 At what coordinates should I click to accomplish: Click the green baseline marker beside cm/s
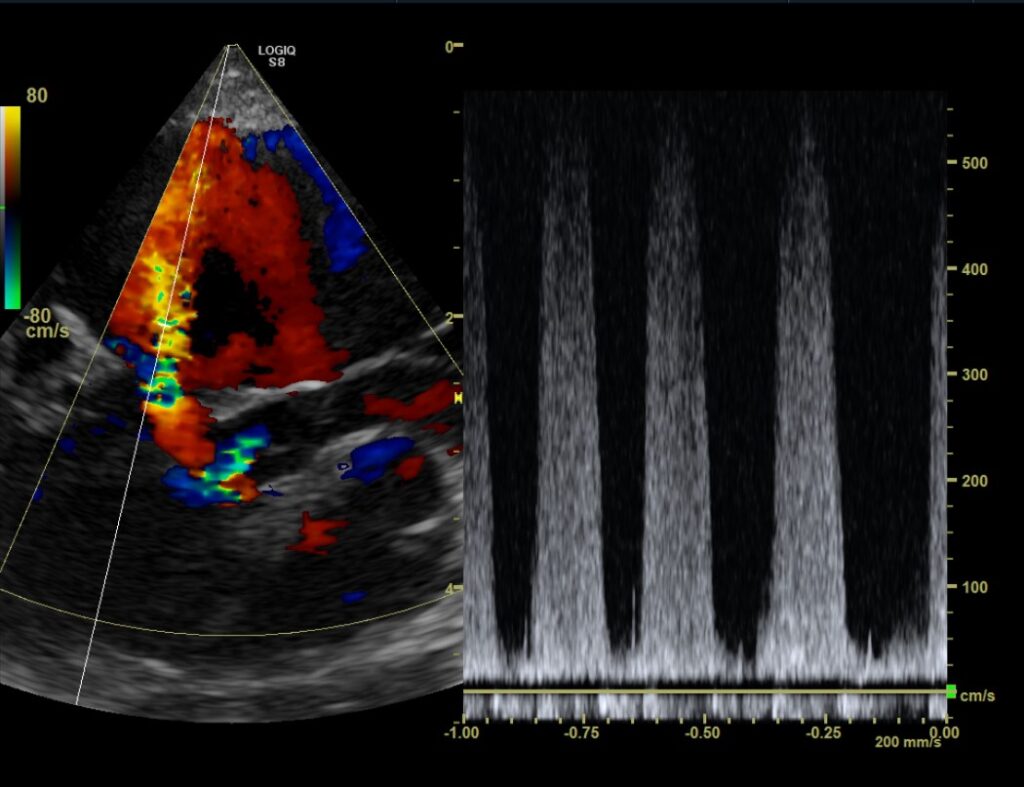click(950, 691)
